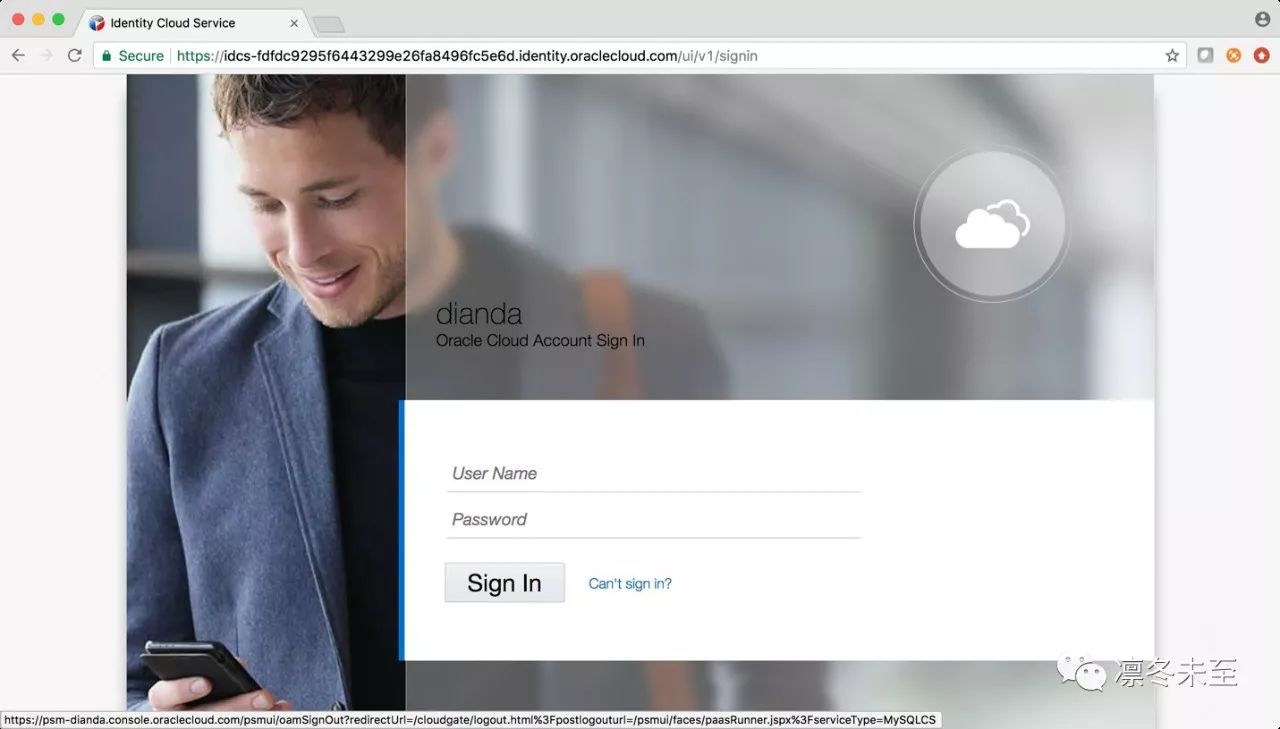Open the orange circular extension icon

pos(1234,56)
